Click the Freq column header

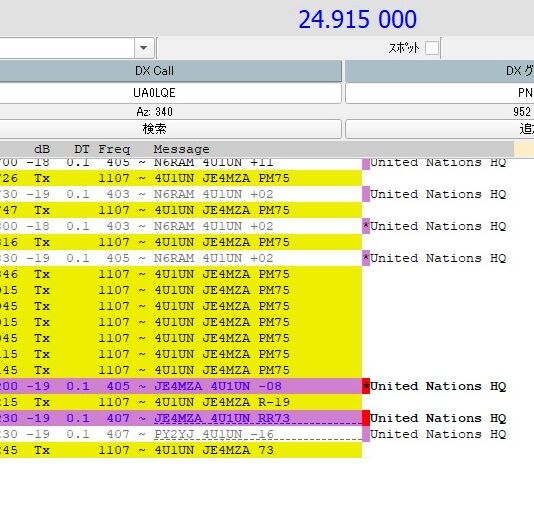[114, 149]
